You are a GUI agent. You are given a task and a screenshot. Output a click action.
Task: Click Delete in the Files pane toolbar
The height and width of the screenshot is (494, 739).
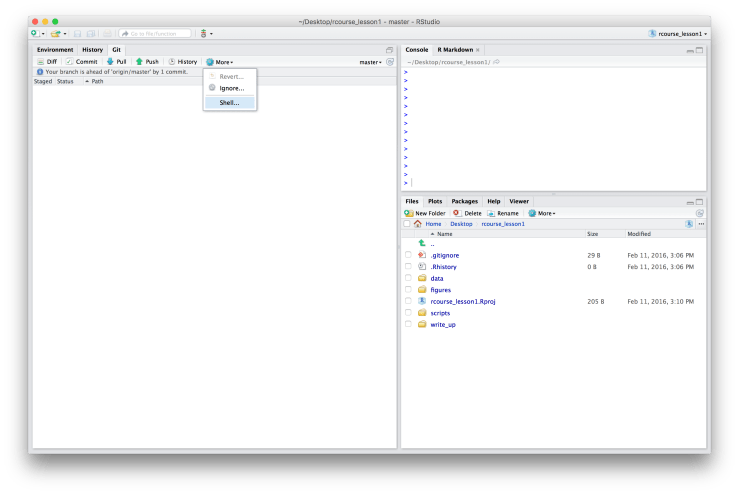467,213
